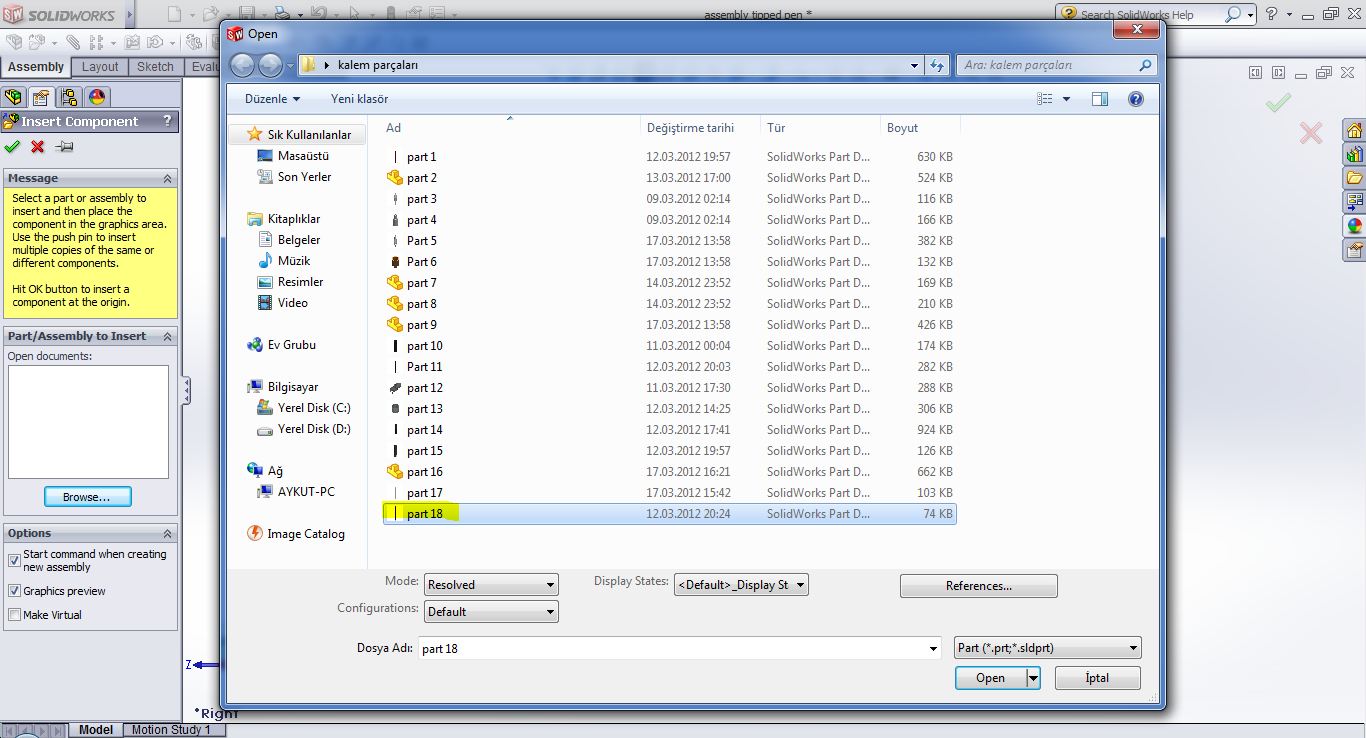
Task: Enable the Make Virtual checkbox
Action: coord(14,615)
